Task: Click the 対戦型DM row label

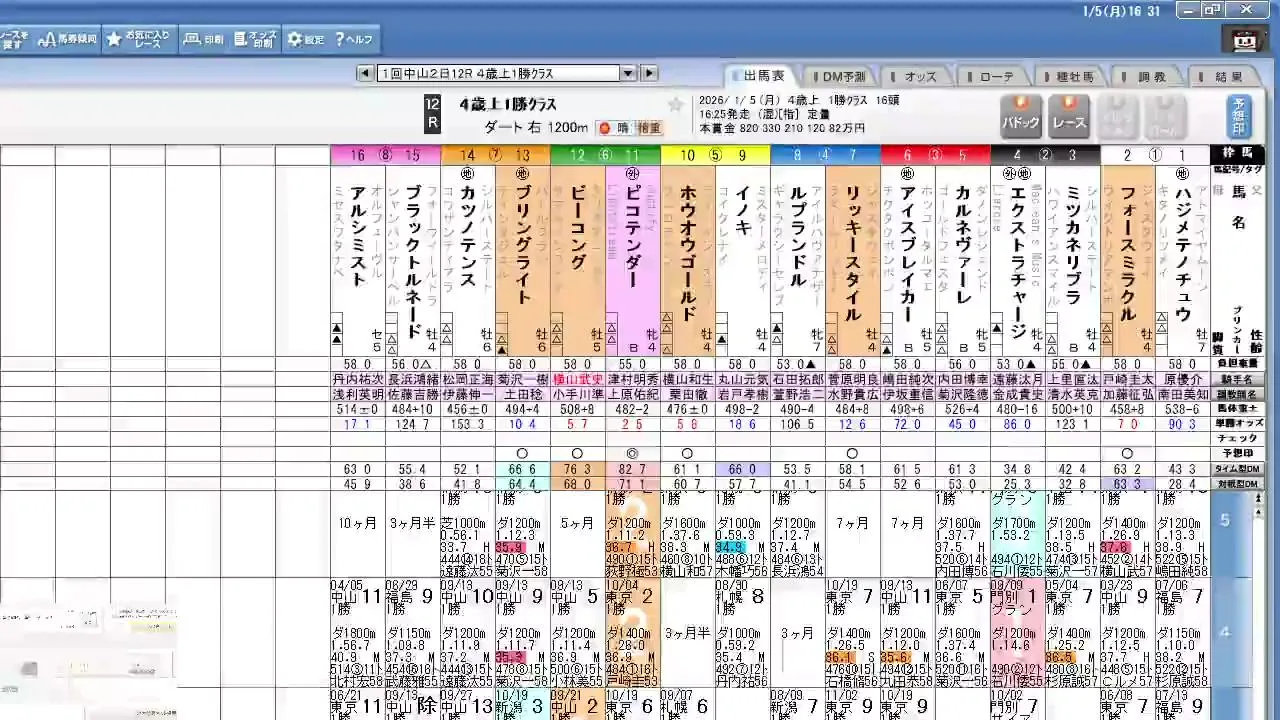Action: (x=1237, y=484)
